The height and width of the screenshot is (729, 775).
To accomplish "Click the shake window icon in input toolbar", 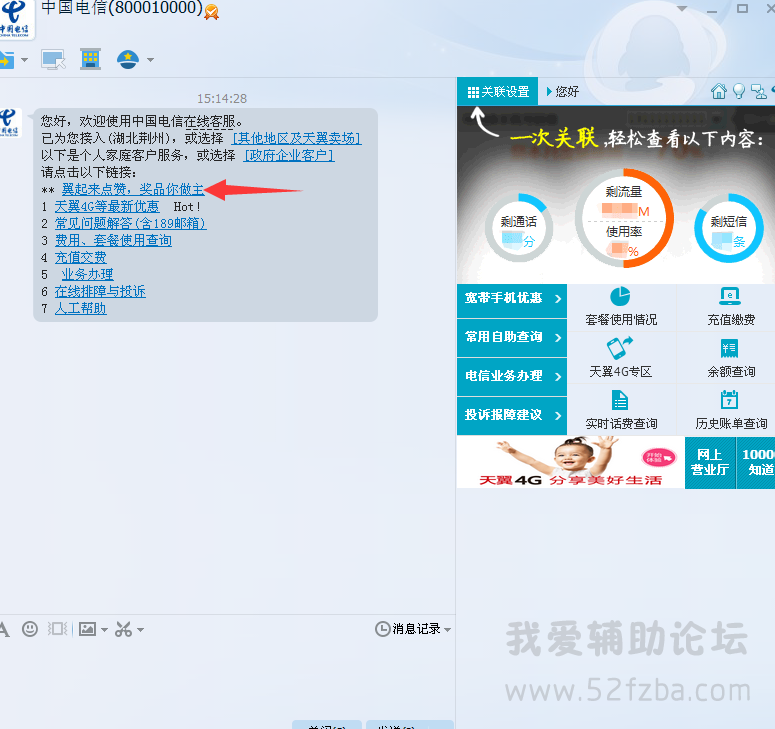I will (x=57, y=629).
